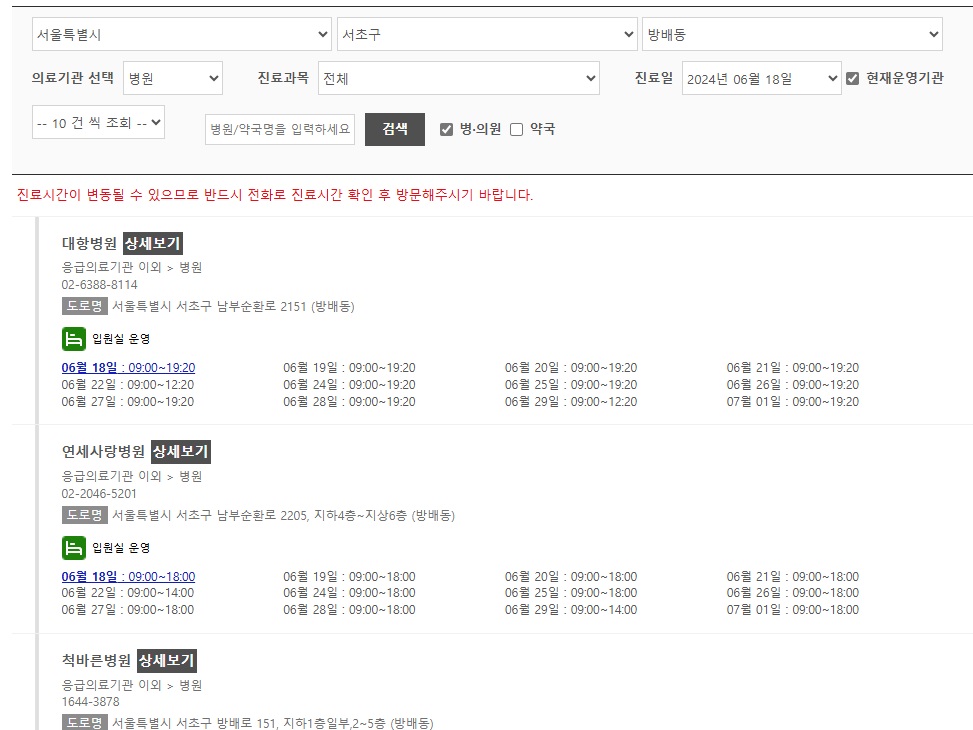
Task: Enable the 약국 checkbox
Action: click(x=514, y=129)
